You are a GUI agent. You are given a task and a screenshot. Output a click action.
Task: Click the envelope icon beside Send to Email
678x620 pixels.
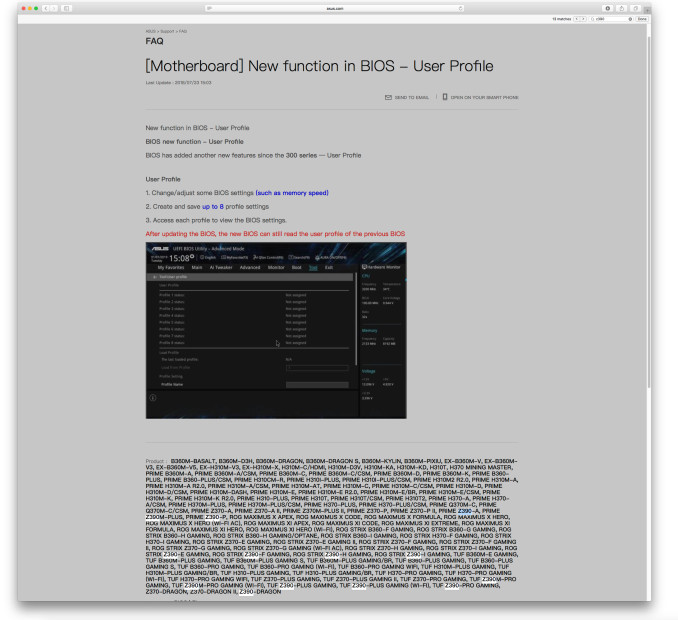(x=388, y=97)
